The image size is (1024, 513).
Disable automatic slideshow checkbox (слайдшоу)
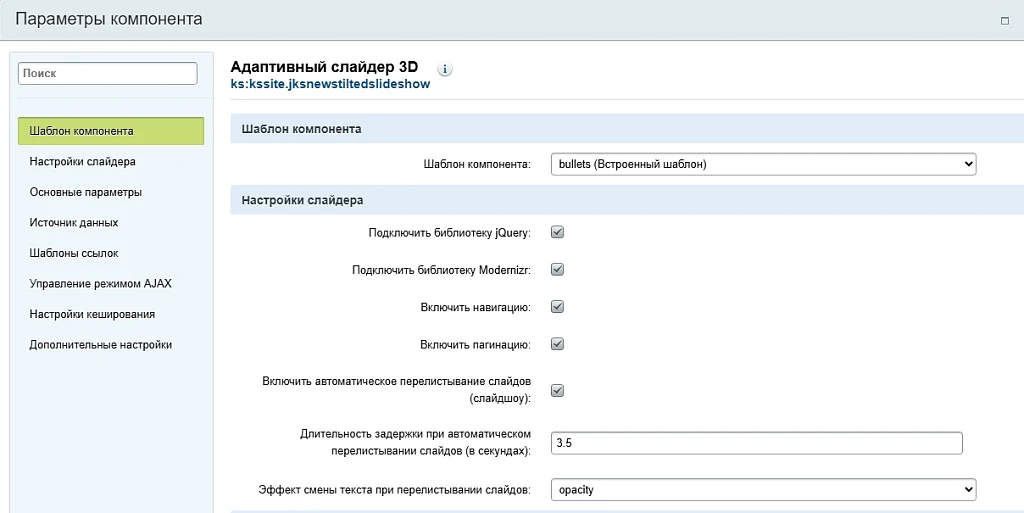[x=557, y=390]
